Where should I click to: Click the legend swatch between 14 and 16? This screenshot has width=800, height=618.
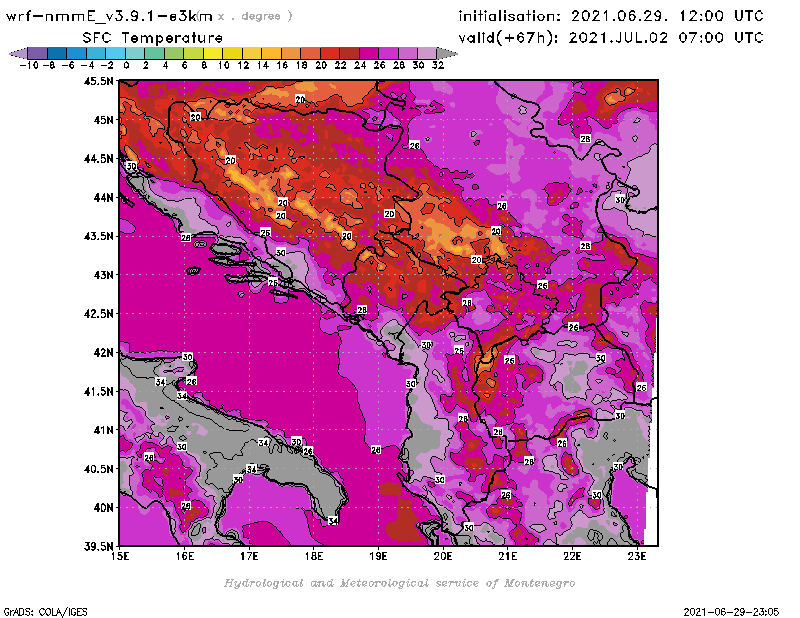click(271, 53)
